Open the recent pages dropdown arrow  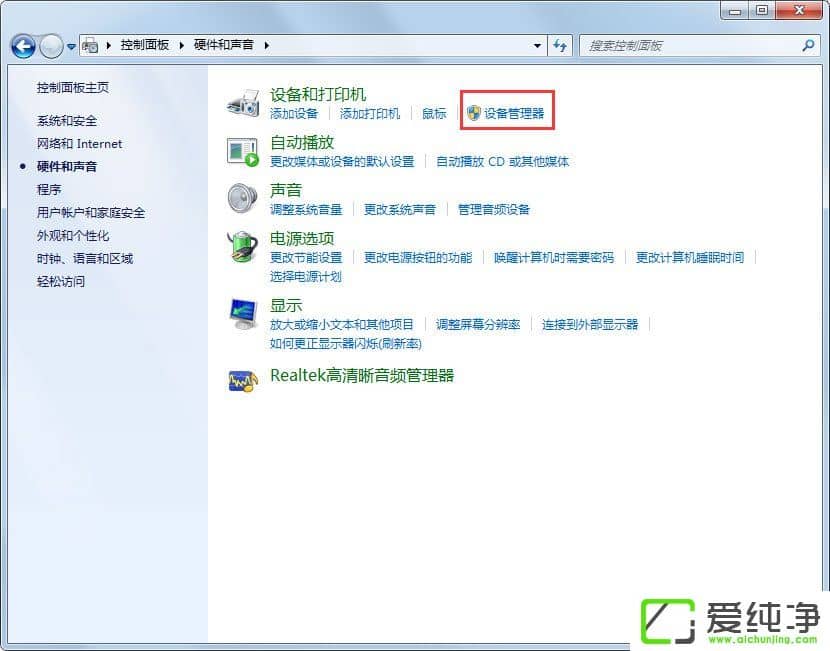click(72, 47)
